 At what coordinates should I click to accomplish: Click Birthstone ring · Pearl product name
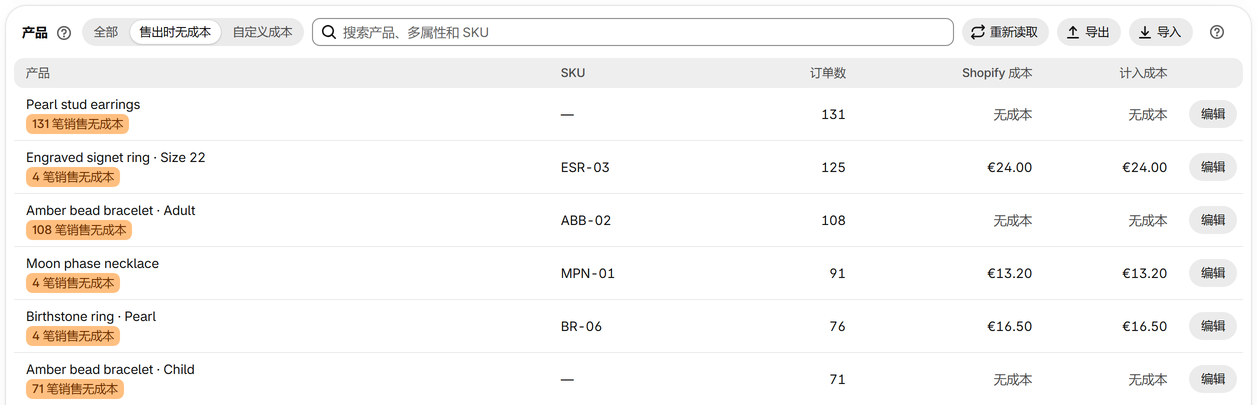pos(91,316)
